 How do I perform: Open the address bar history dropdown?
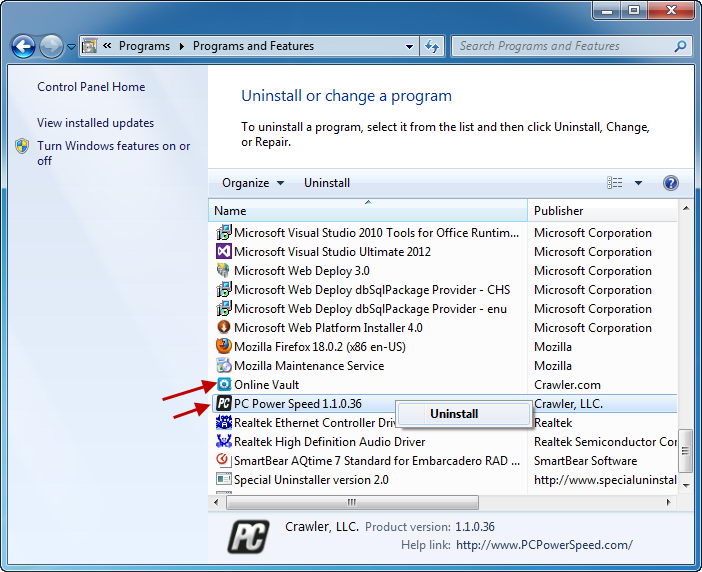click(409, 46)
